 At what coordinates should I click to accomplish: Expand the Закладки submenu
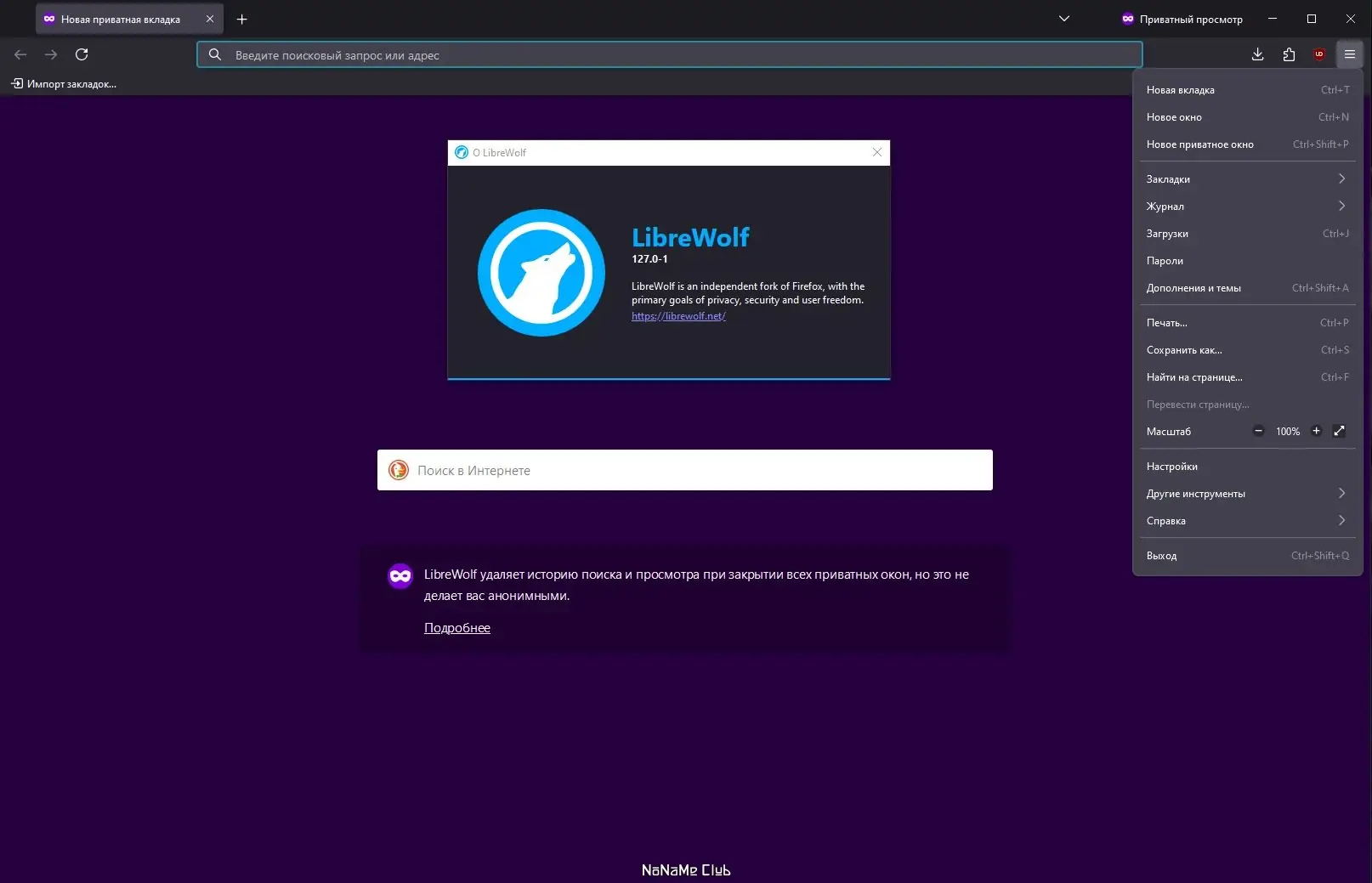pyautogui.click(x=1248, y=179)
